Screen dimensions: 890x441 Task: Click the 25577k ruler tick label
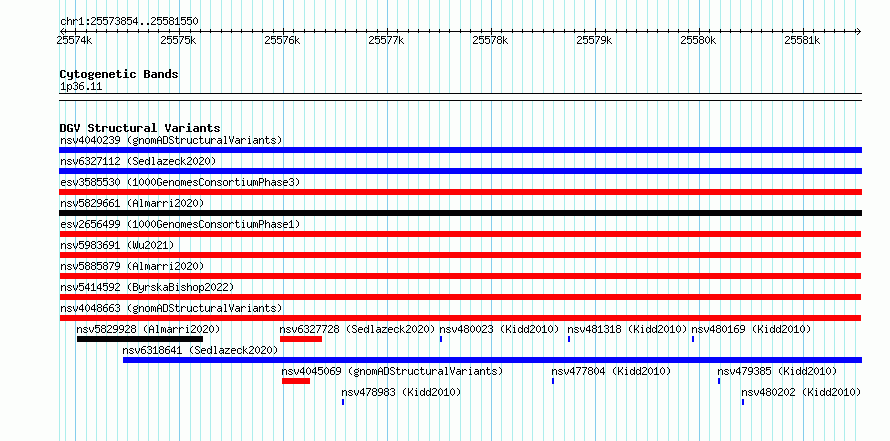386,40
